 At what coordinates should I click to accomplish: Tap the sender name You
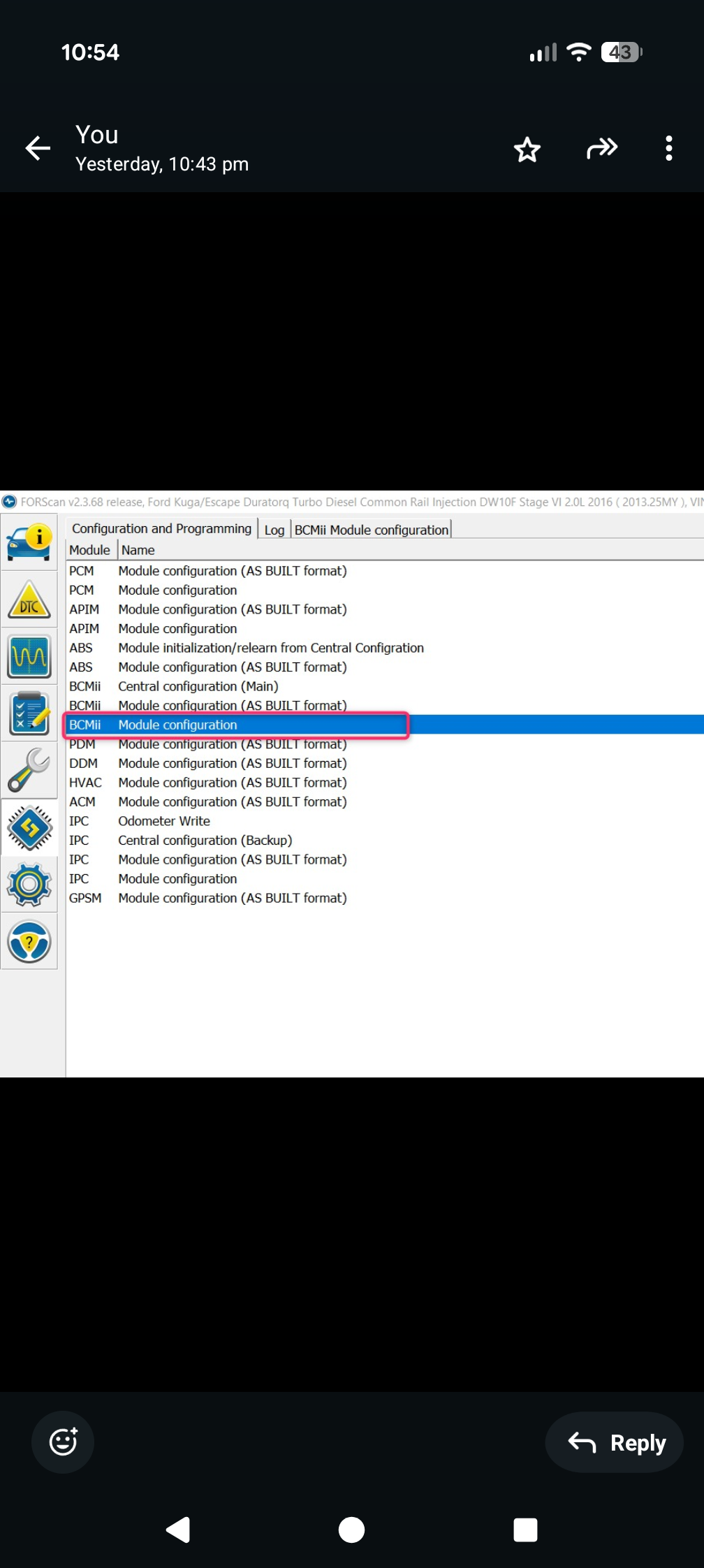click(97, 135)
